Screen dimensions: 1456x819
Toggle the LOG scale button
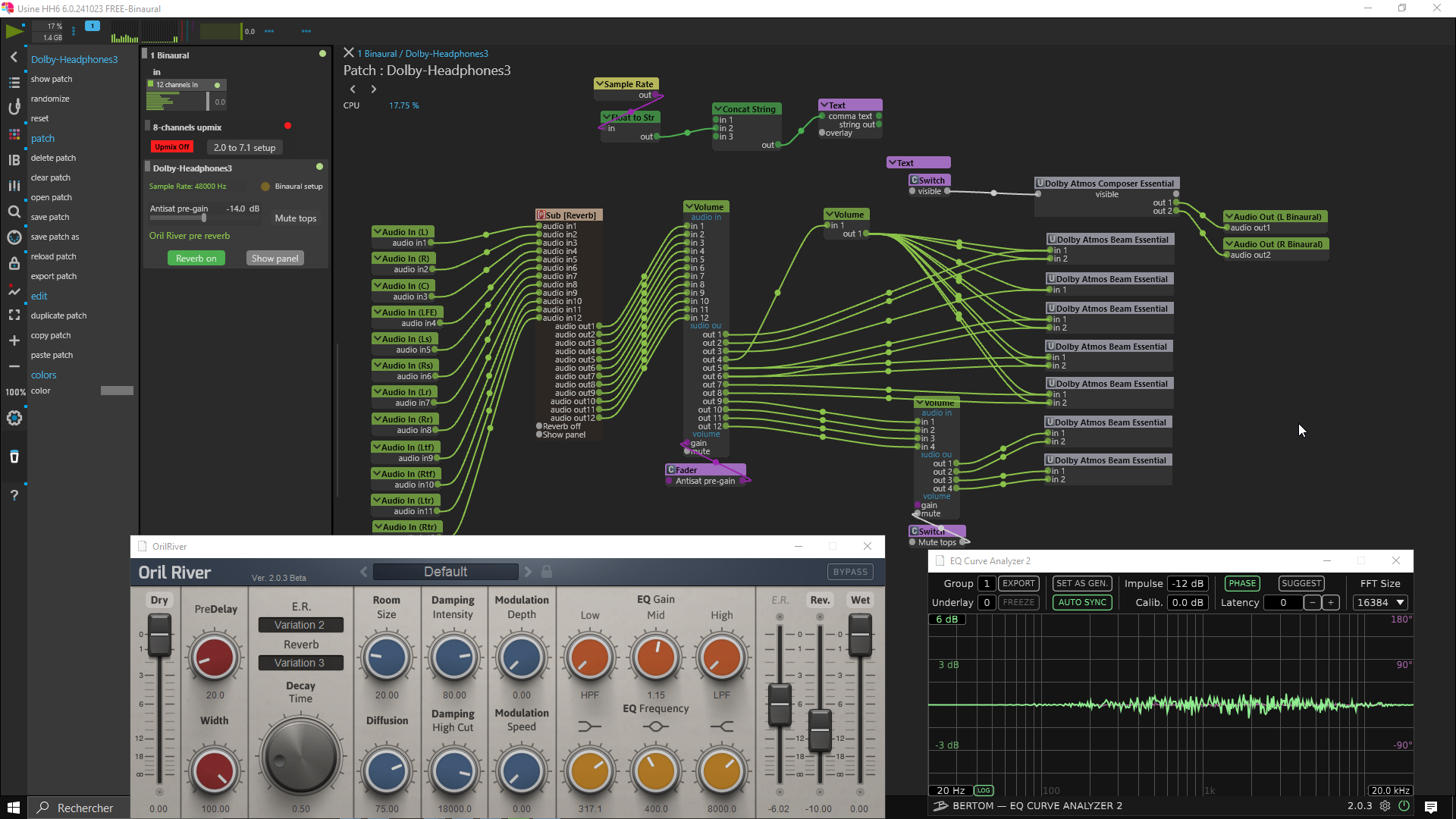[984, 790]
